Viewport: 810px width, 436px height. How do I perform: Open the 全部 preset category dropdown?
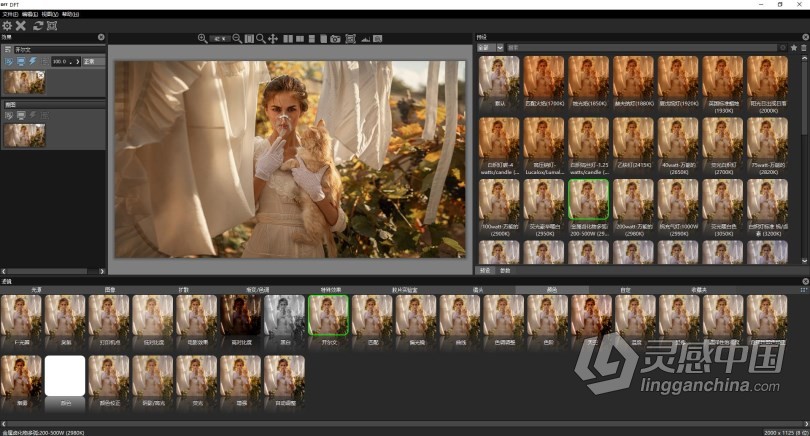click(490, 48)
